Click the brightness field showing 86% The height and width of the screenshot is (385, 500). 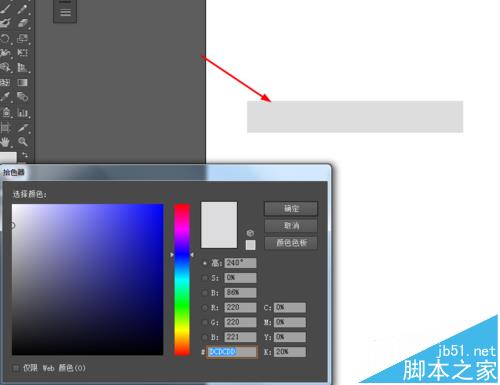click(x=240, y=293)
